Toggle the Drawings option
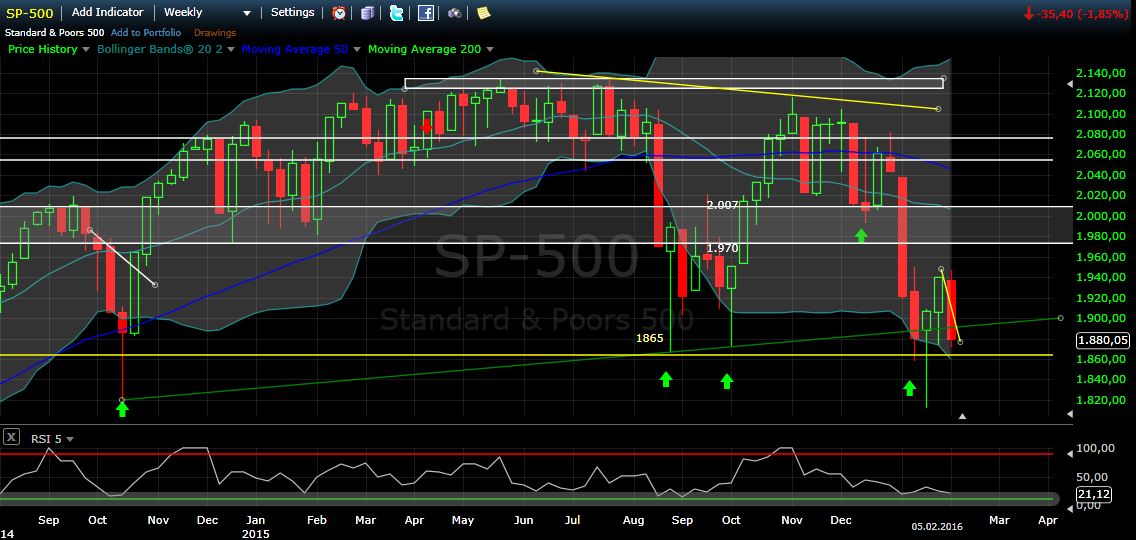Viewport: 1136px width, 540px height. click(x=215, y=33)
